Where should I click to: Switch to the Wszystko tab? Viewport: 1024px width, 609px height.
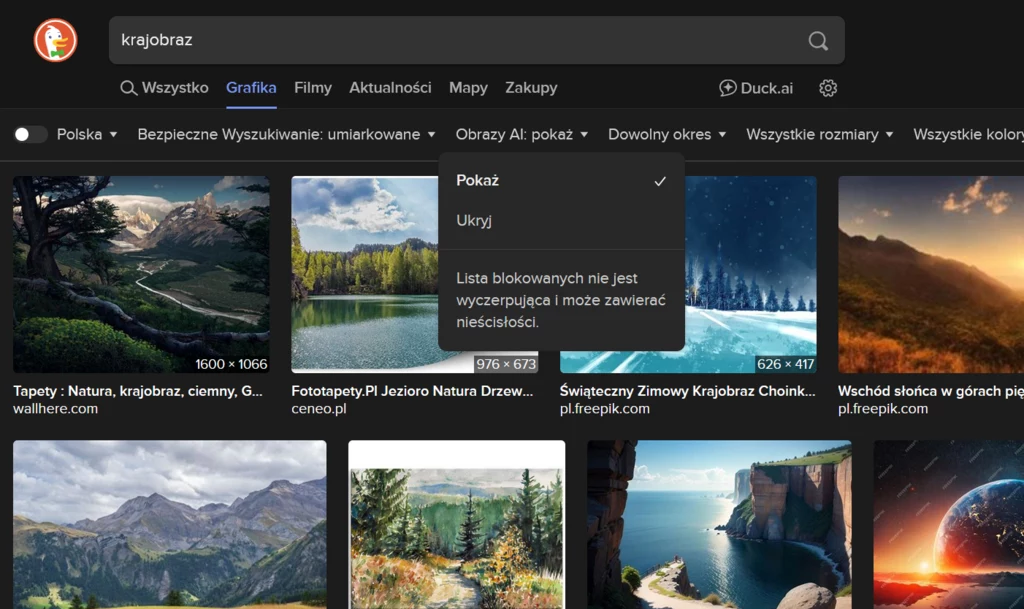[x=165, y=88]
